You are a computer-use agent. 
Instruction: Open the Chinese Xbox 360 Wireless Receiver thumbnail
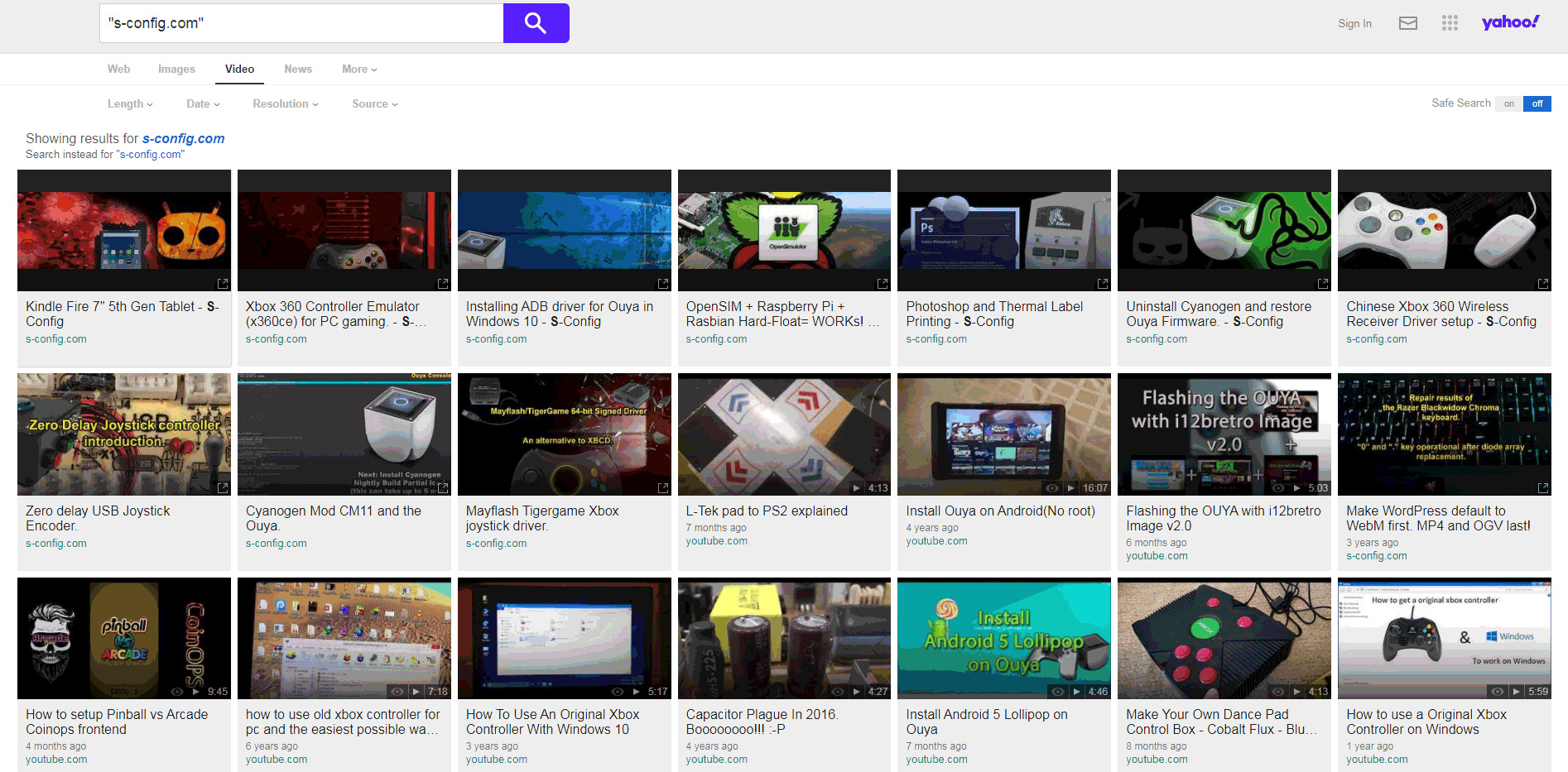click(x=1445, y=230)
